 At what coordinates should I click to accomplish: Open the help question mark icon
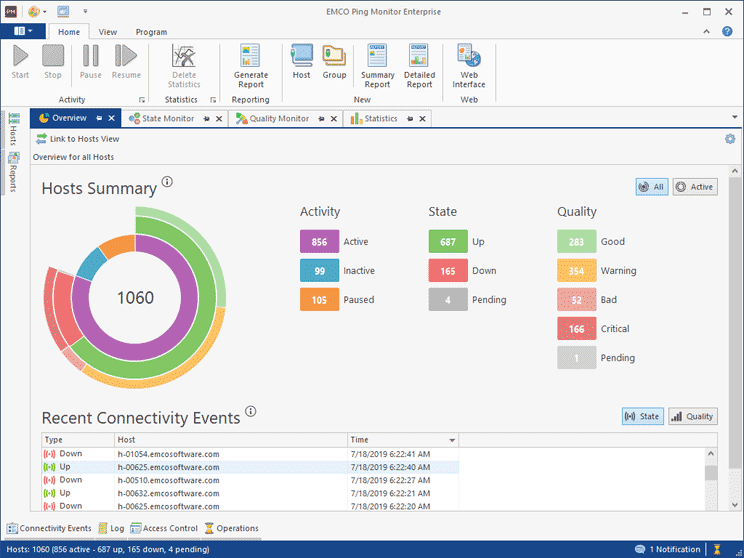tap(727, 31)
